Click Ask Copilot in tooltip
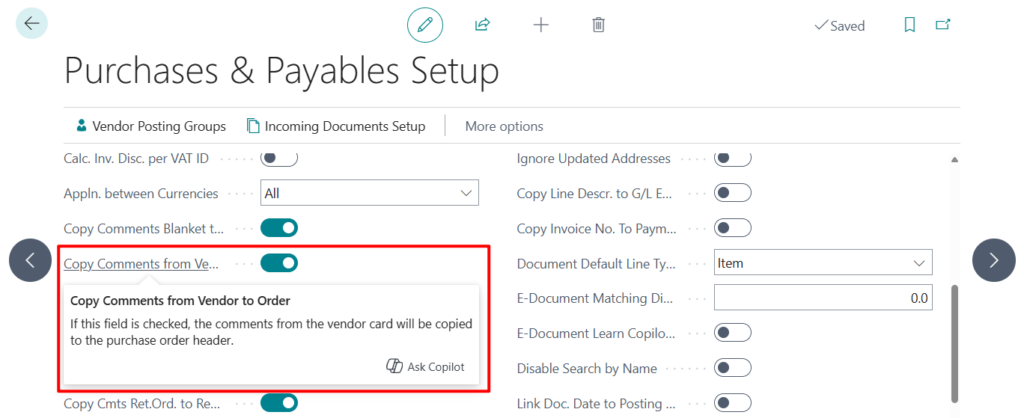The image size is (1024, 418). click(x=426, y=367)
